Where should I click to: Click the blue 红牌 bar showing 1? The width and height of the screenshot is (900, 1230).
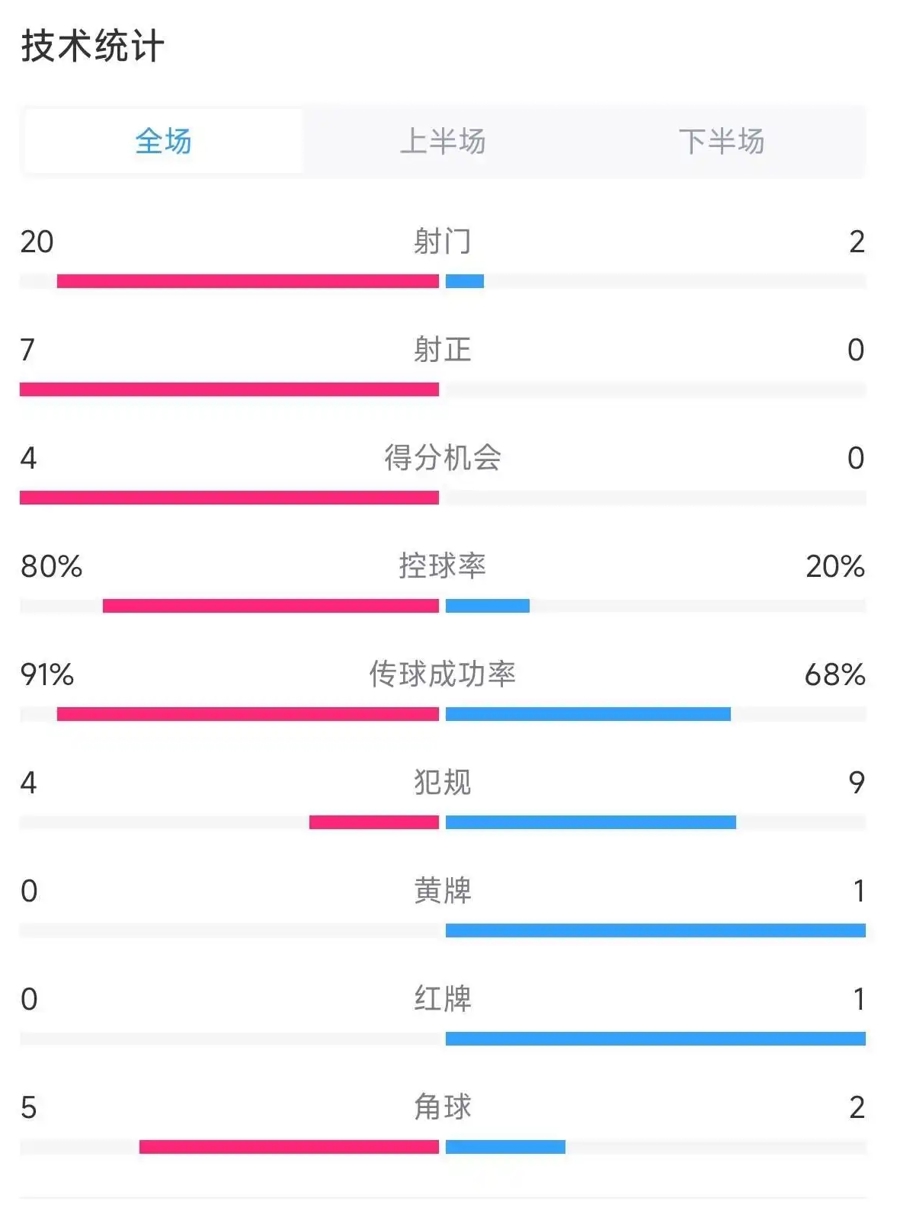(656, 1039)
